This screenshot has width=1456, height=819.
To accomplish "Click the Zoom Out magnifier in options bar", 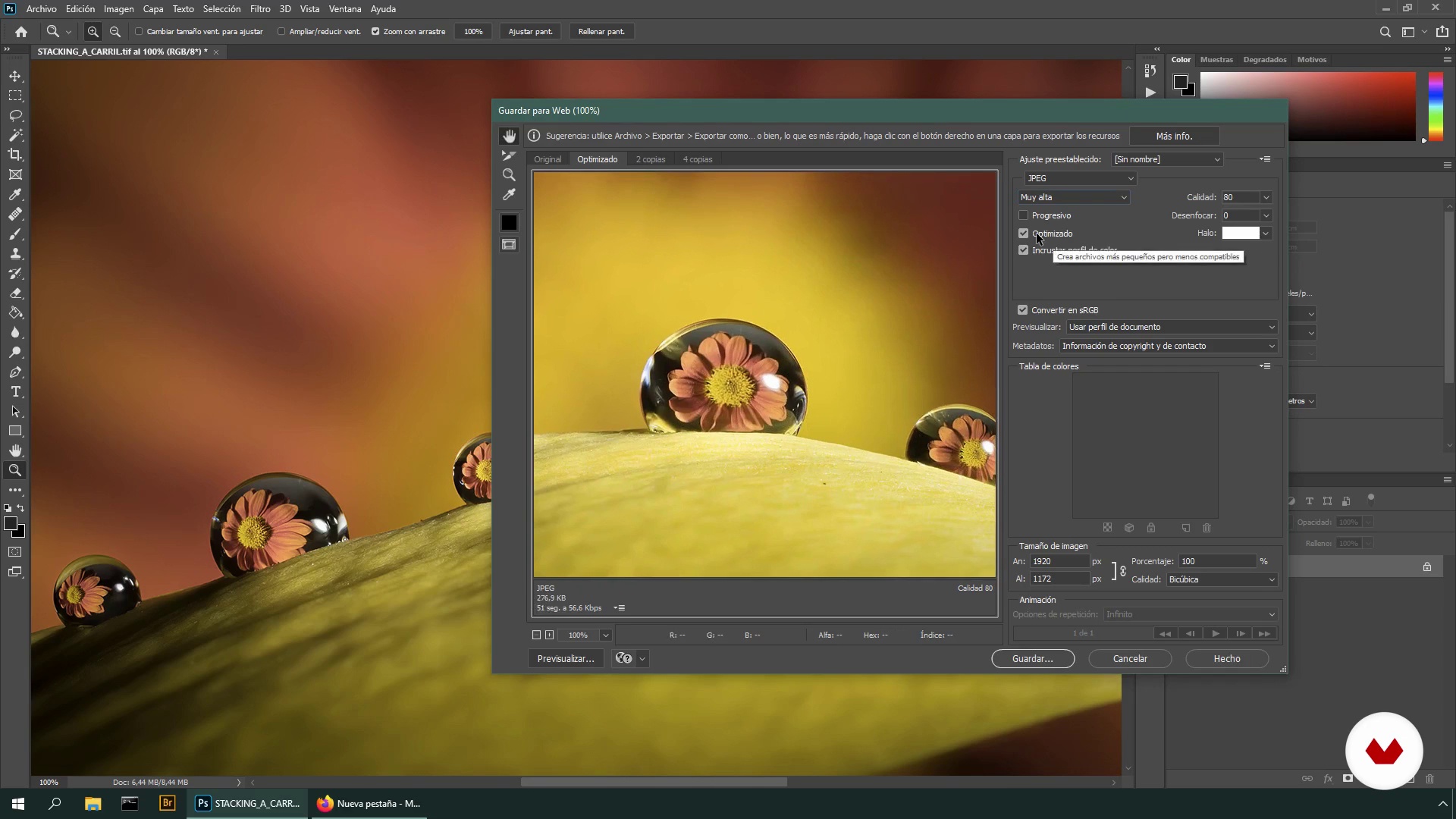I will tap(115, 32).
